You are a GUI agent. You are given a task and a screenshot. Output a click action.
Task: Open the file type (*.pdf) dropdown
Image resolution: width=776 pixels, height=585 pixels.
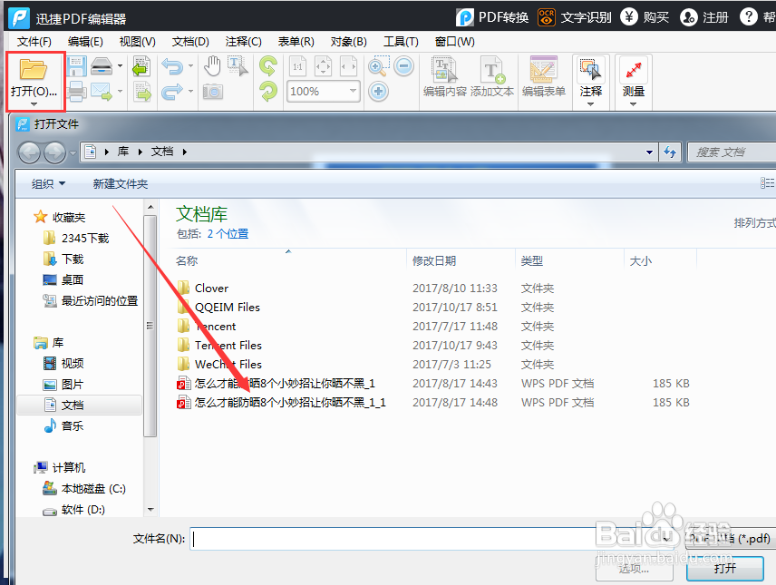tap(729, 538)
